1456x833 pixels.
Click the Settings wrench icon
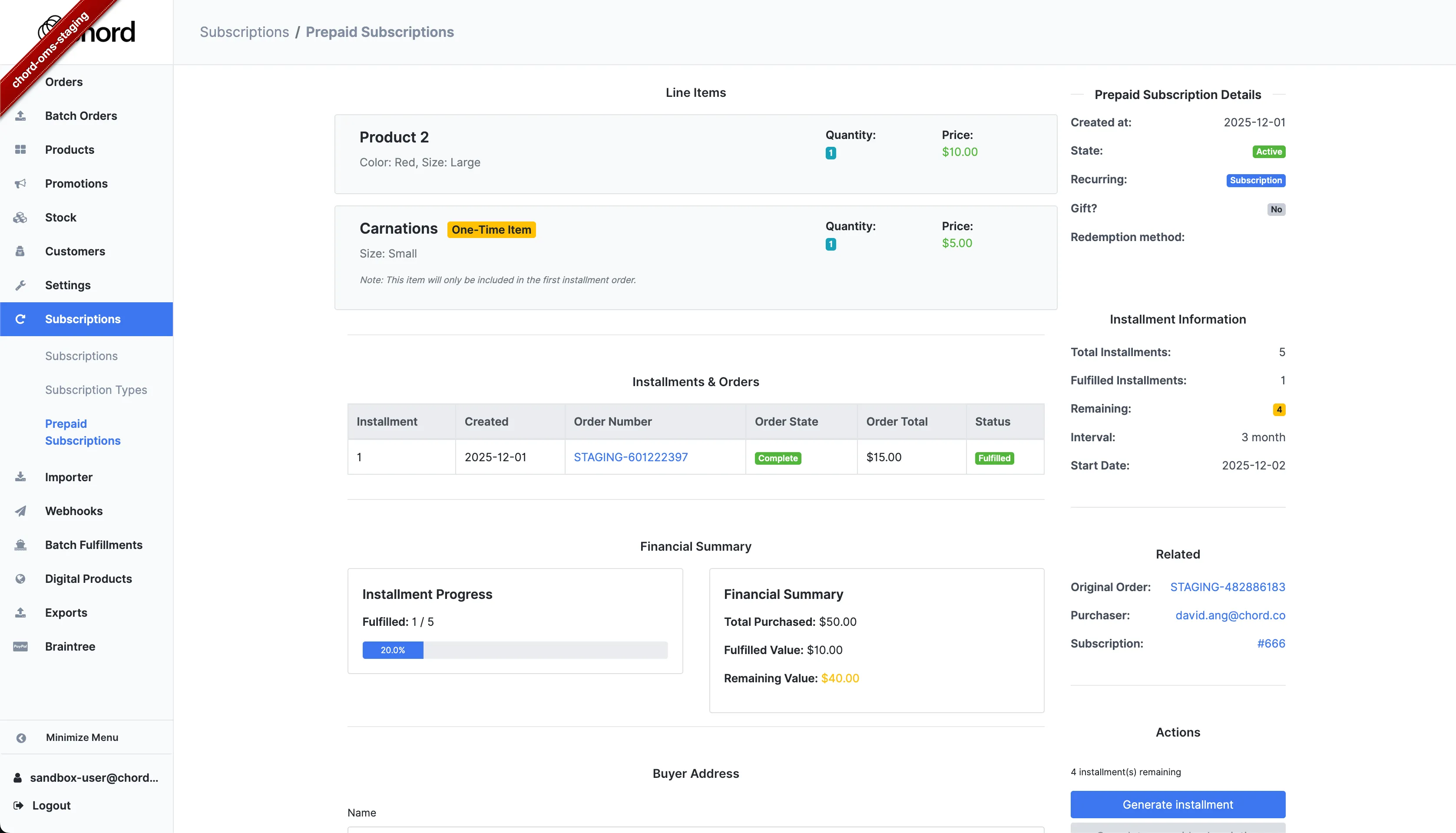pos(20,285)
